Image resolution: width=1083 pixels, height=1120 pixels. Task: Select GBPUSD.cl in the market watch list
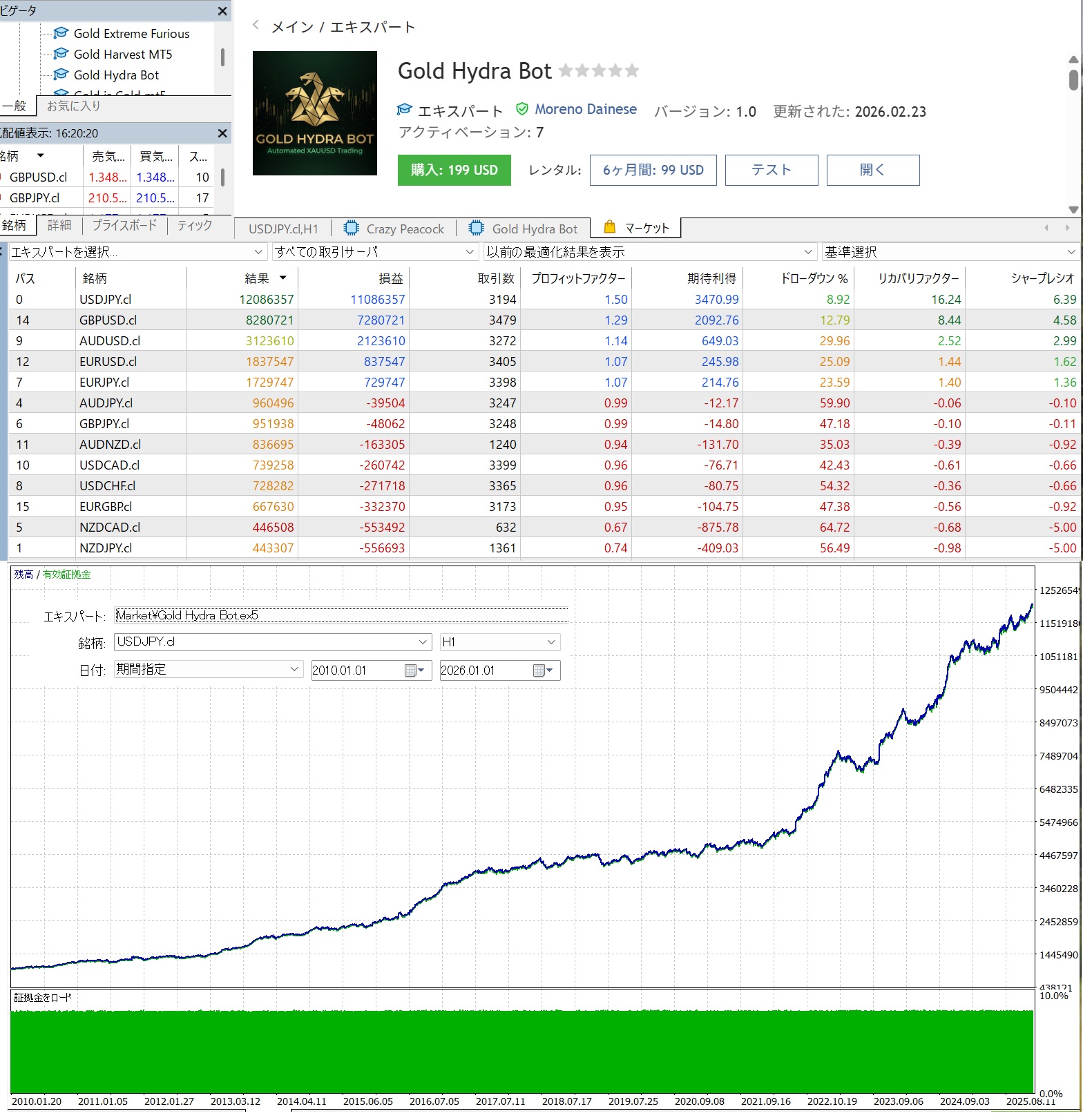(107, 177)
